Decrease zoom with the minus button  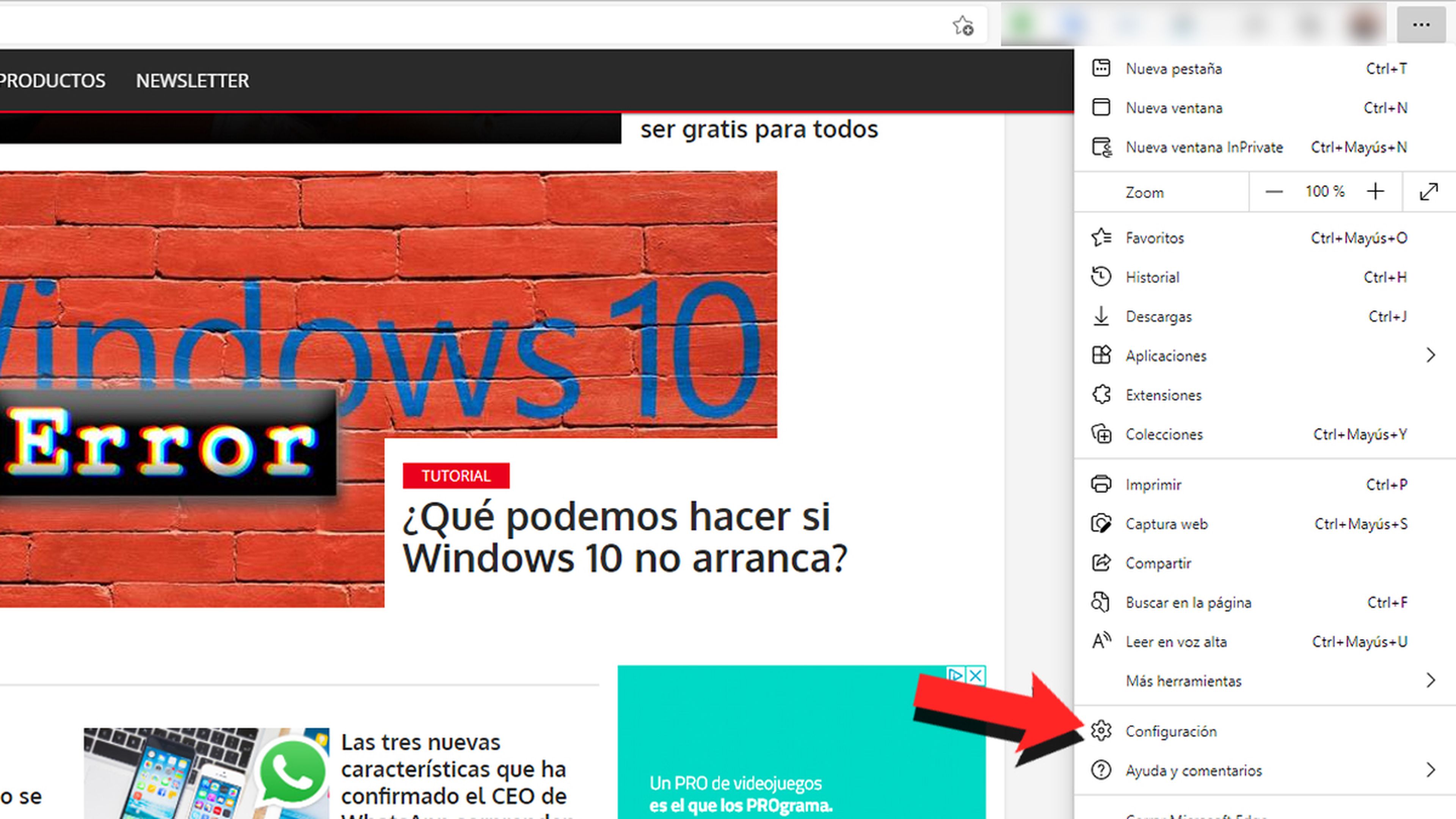click(x=1274, y=192)
